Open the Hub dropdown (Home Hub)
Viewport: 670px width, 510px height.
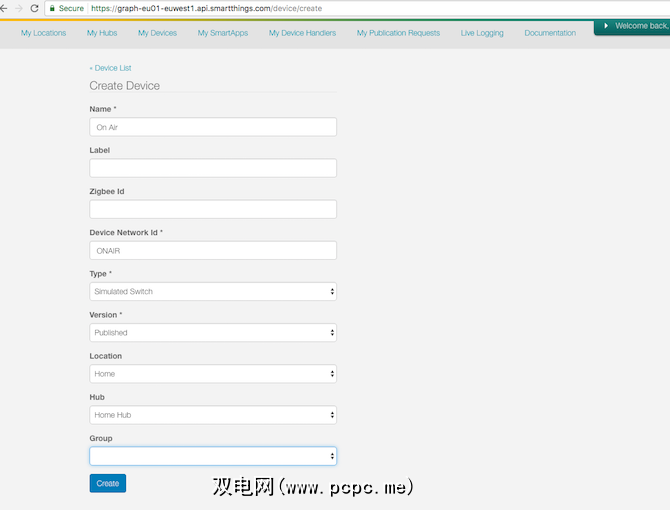[213, 415]
